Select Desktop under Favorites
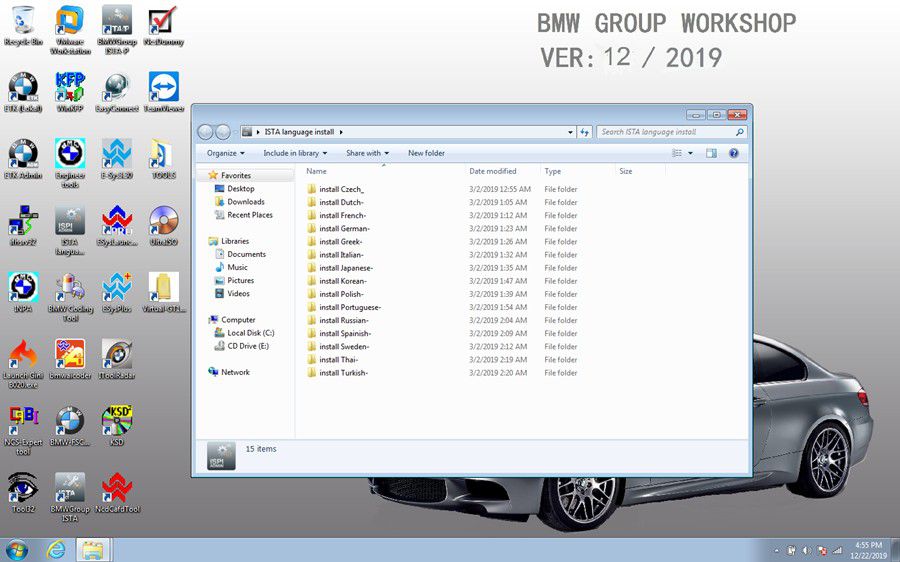This screenshot has width=900, height=562. (240, 189)
